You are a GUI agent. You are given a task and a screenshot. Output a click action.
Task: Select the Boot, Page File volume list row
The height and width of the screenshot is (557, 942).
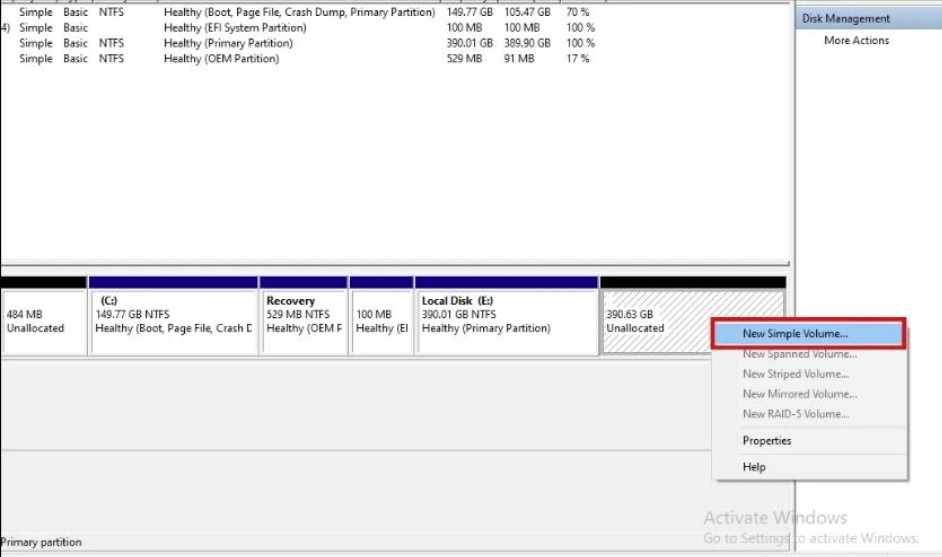[x=299, y=13]
